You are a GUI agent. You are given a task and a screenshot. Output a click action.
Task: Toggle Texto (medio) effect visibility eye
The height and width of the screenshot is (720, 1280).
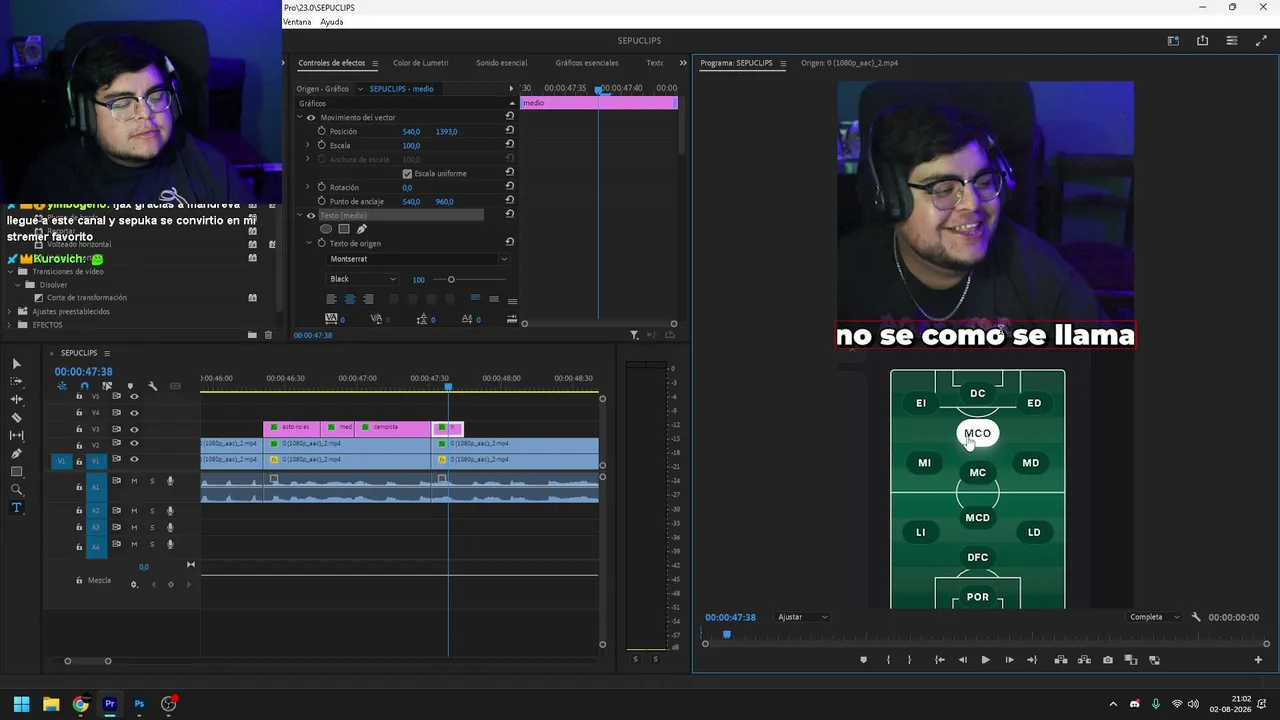click(310, 215)
